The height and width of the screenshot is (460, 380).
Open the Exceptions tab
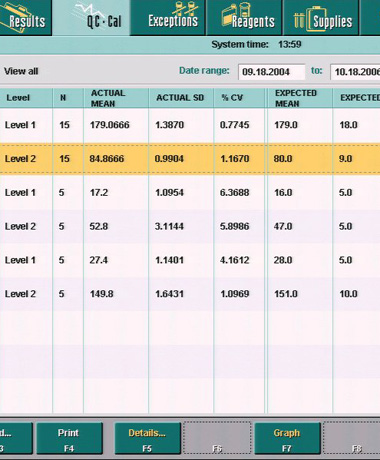[x=168, y=17]
